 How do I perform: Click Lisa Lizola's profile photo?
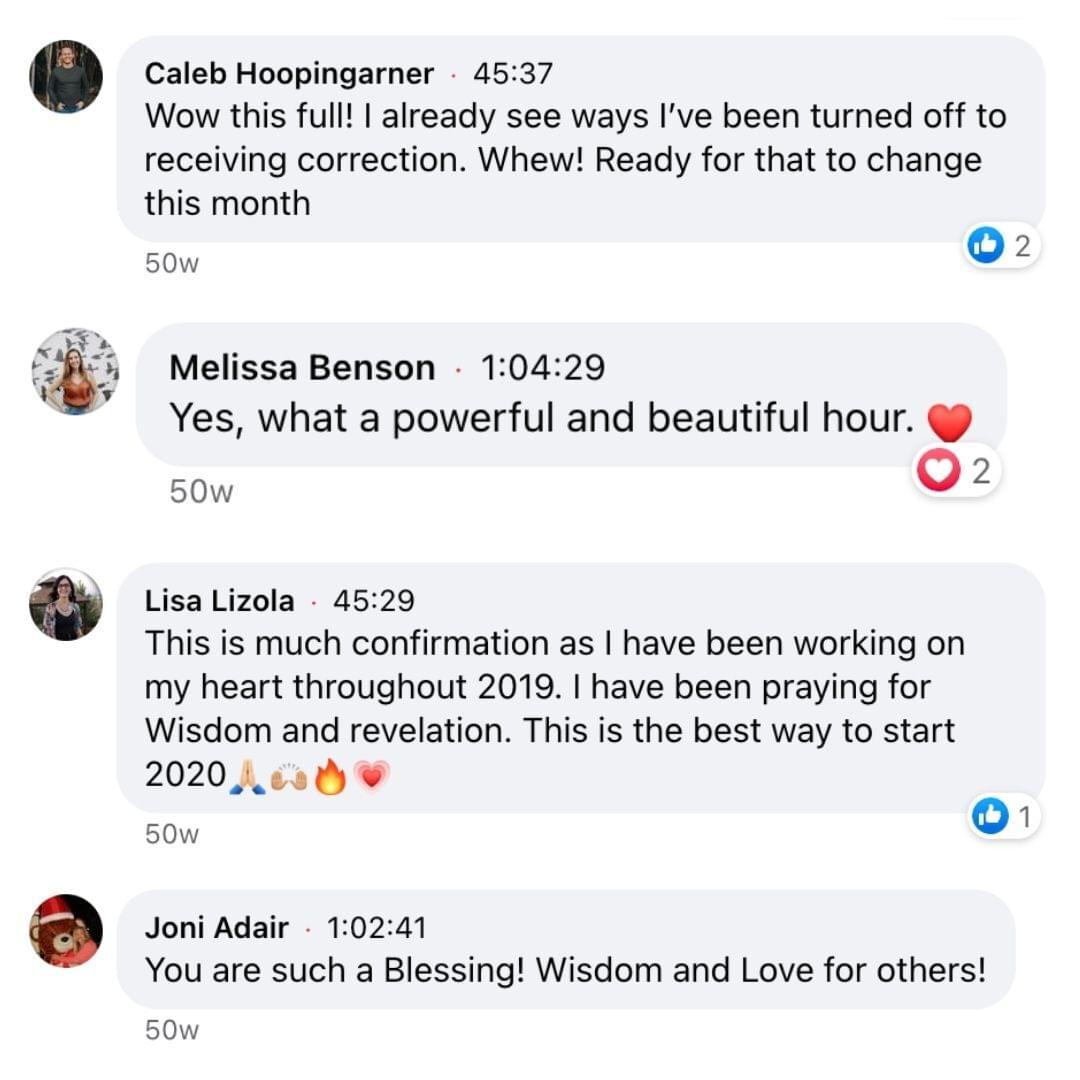click(66, 605)
